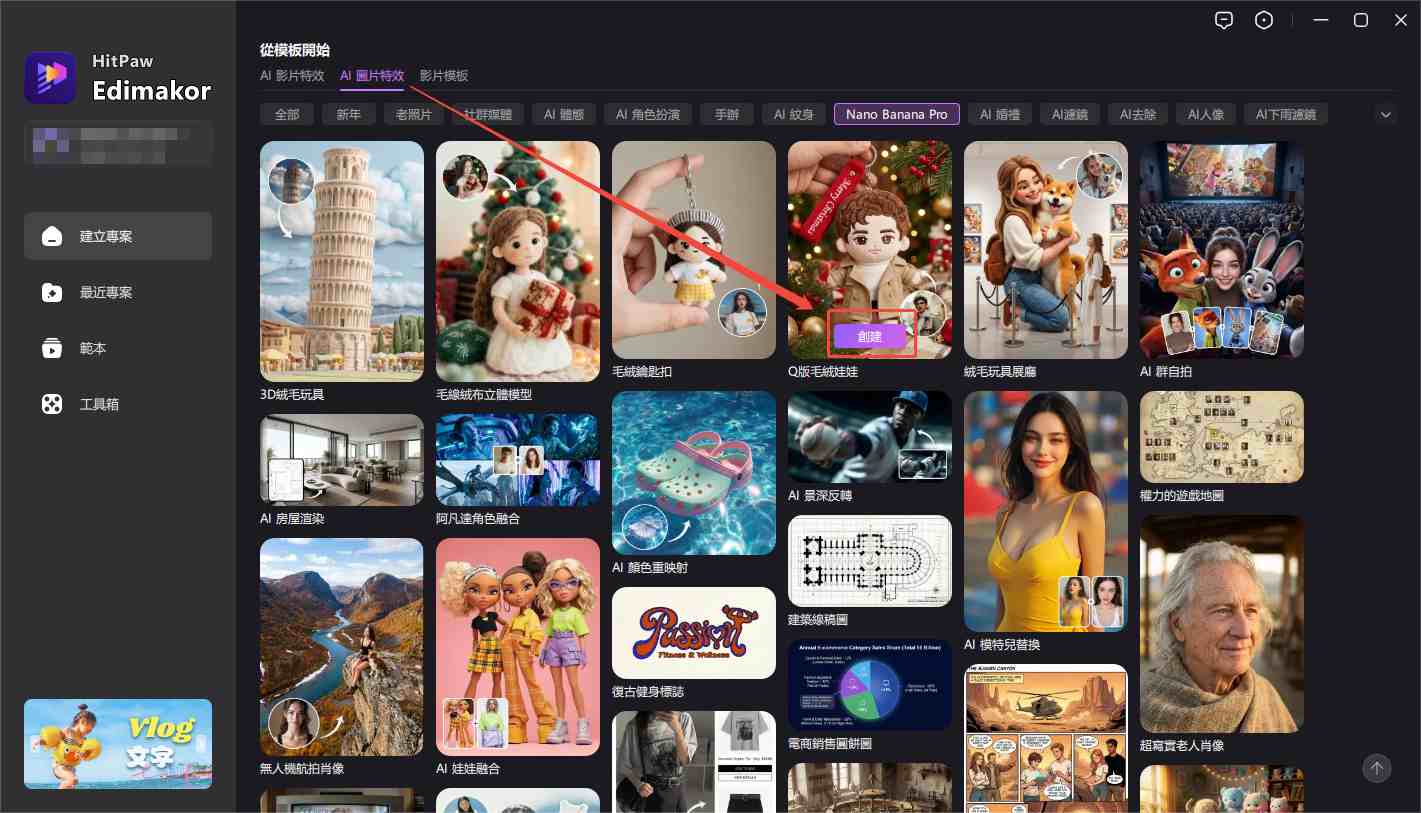Image resolution: width=1421 pixels, height=813 pixels.
Task: Click the scroll-to-top arrow icon
Action: click(1377, 768)
